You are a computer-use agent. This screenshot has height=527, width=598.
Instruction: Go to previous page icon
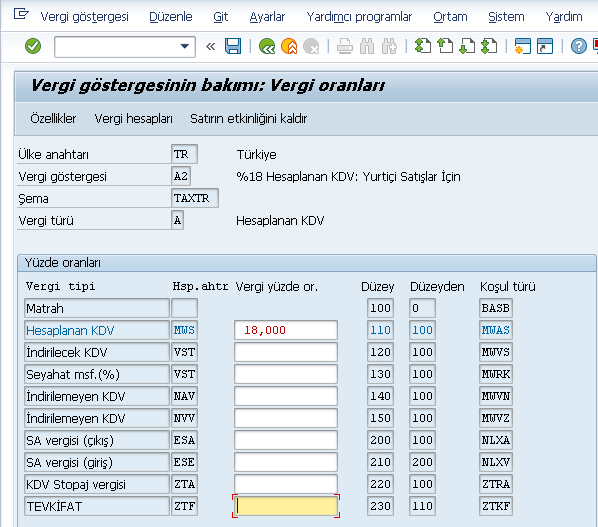click(445, 46)
